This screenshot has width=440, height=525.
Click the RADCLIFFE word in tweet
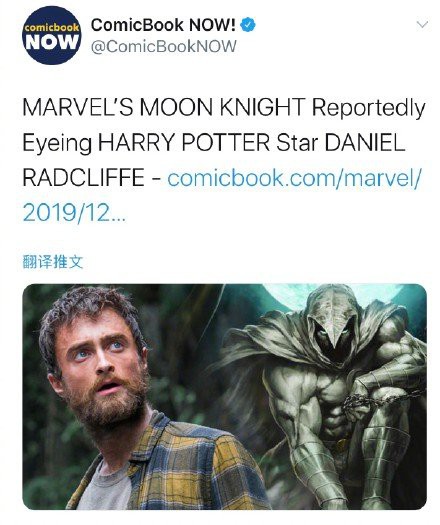coord(83,177)
